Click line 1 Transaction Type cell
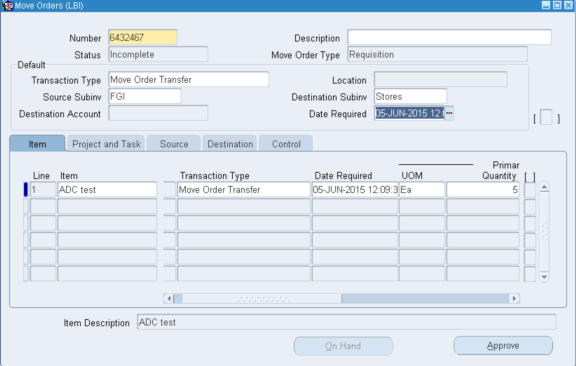The height and width of the screenshot is (366, 576). [x=244, y=190]
